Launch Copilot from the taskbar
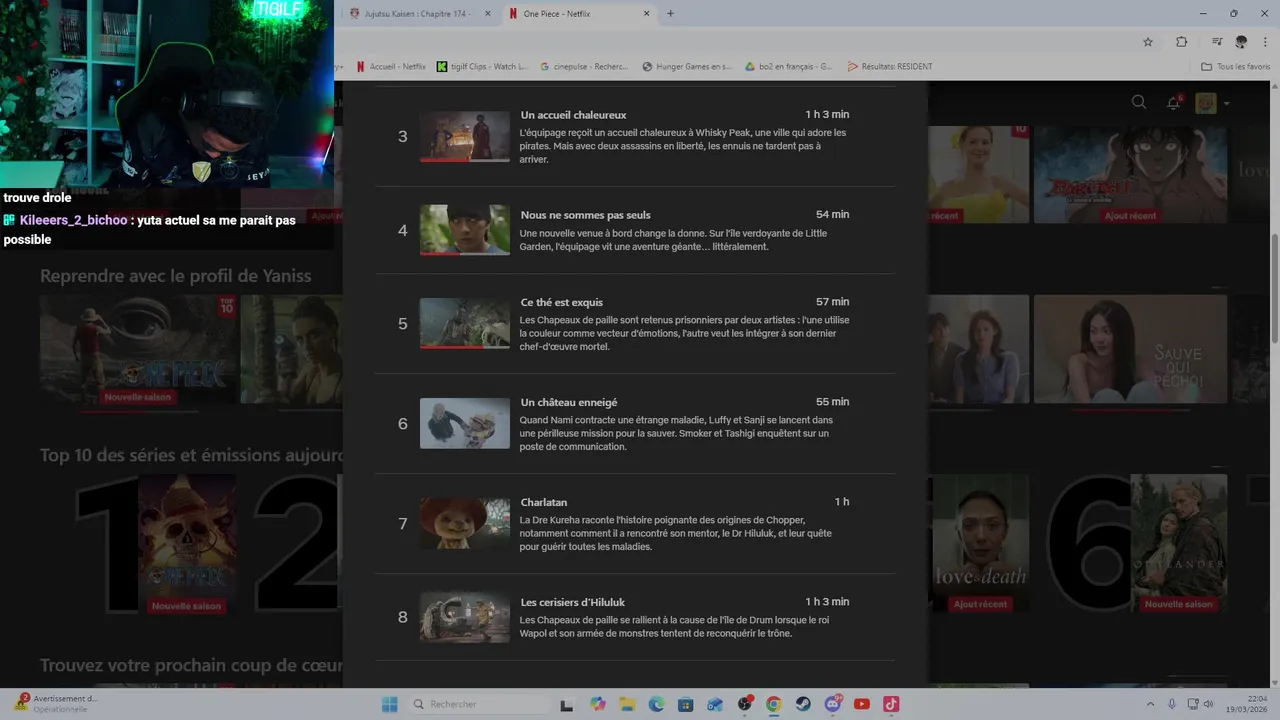Viewport: 1280px width, 720px height. coord(598,704)
